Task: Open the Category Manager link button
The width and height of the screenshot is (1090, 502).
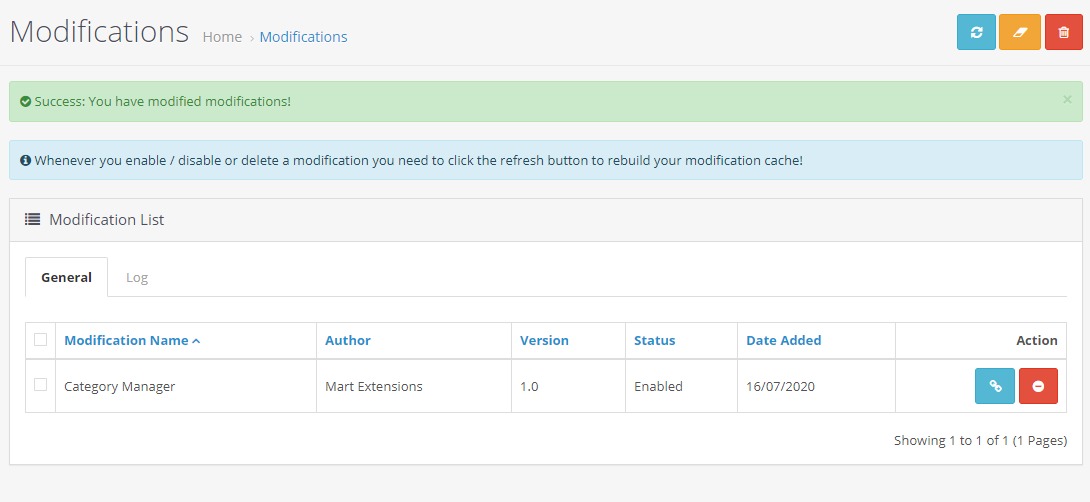Action: (995, 386)
